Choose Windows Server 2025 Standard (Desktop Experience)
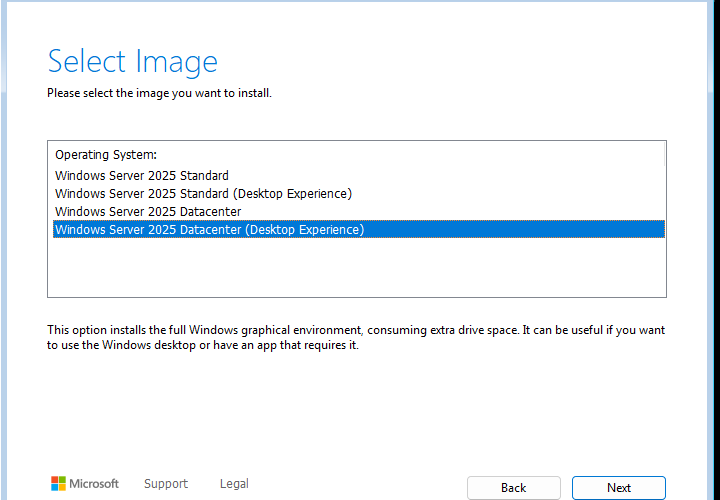The width and height of the screenshot is (720, 500). [203, 193]
